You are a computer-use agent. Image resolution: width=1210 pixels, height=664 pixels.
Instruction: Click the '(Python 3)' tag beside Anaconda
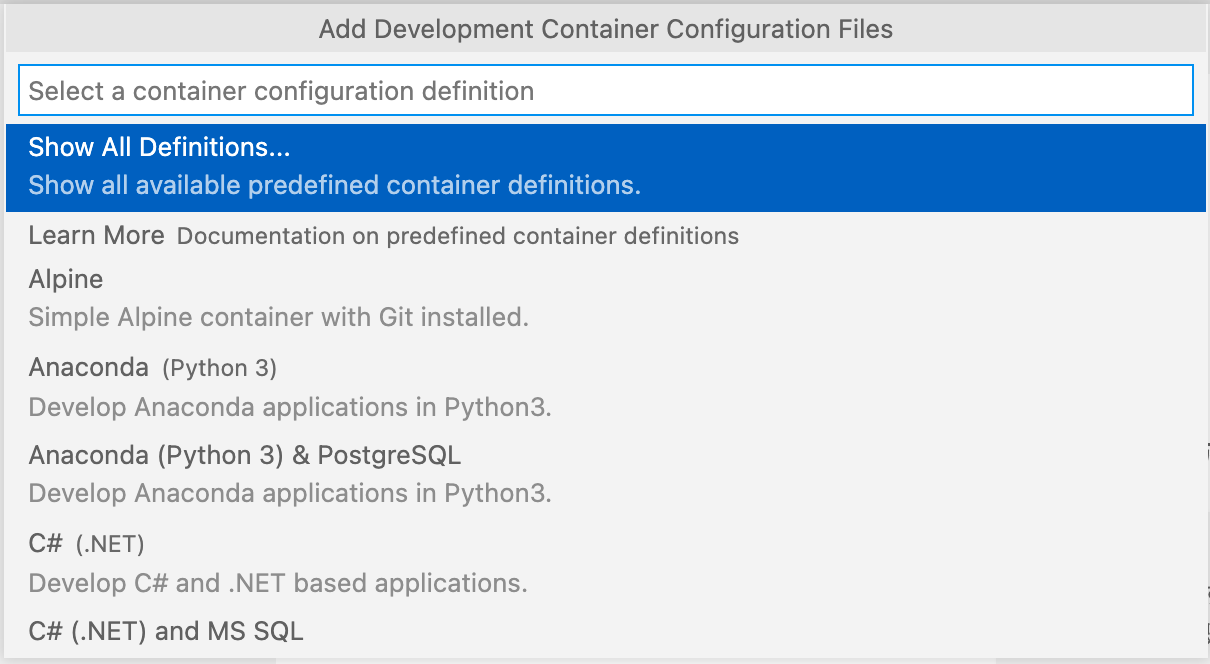[x=220, y=368]
